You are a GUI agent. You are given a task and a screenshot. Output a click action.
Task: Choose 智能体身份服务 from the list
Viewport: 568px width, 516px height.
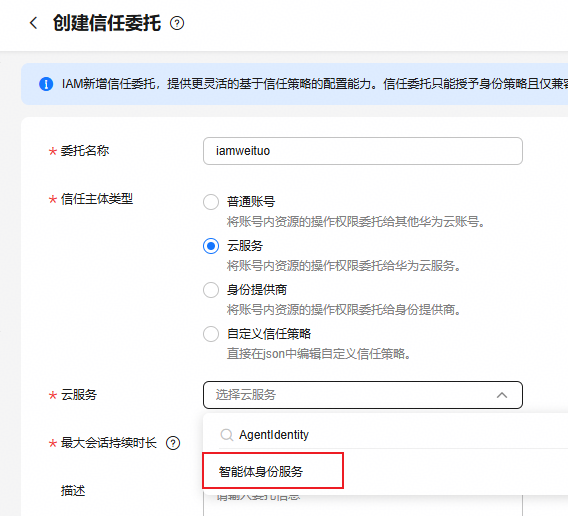[x=273, y=471]
